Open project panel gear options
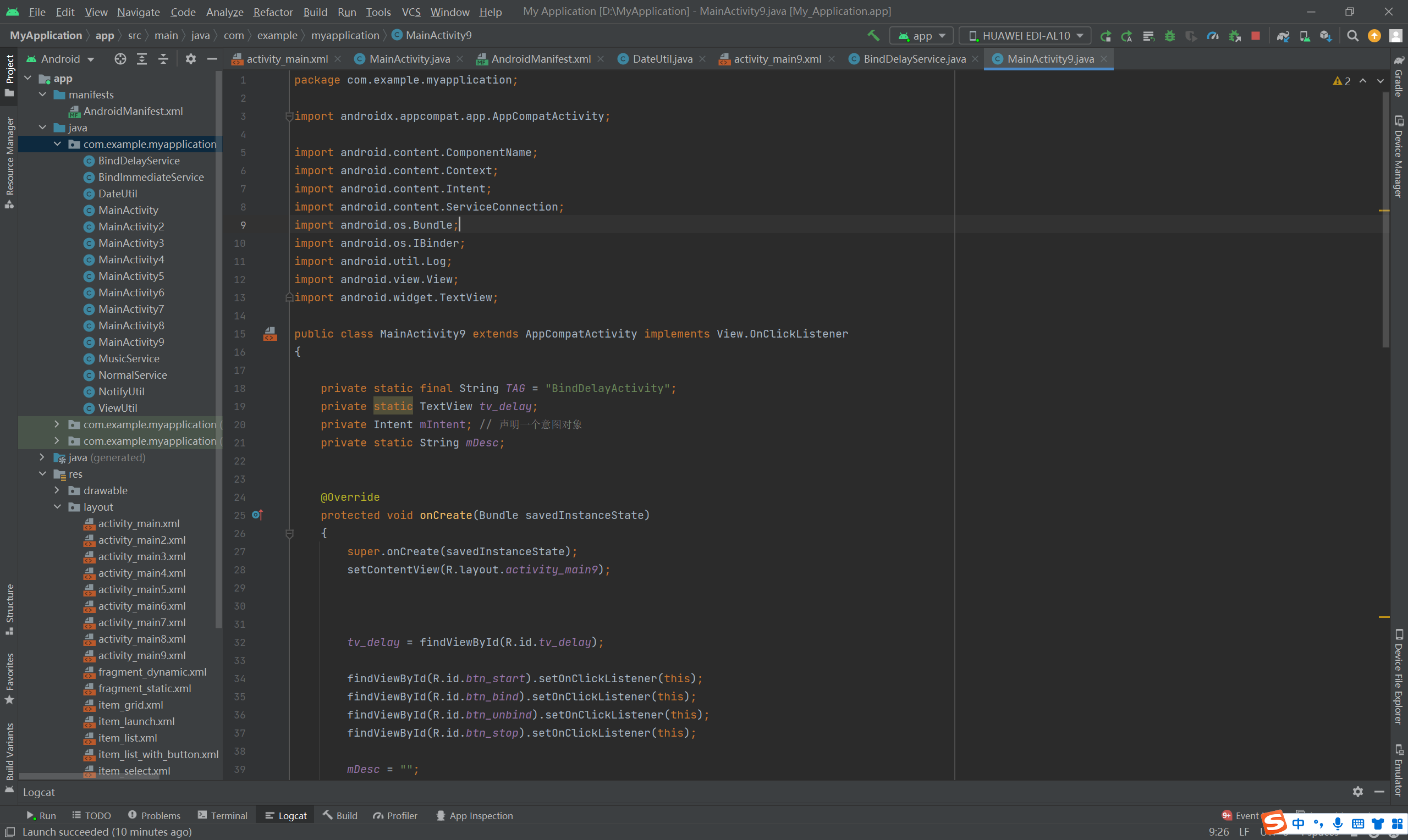Image resolution: width=1408 pixels, height=840 pixels. [190, 59]
